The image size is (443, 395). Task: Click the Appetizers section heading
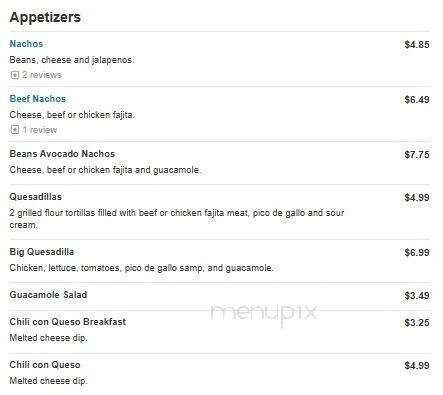click(x=45, y=17)
